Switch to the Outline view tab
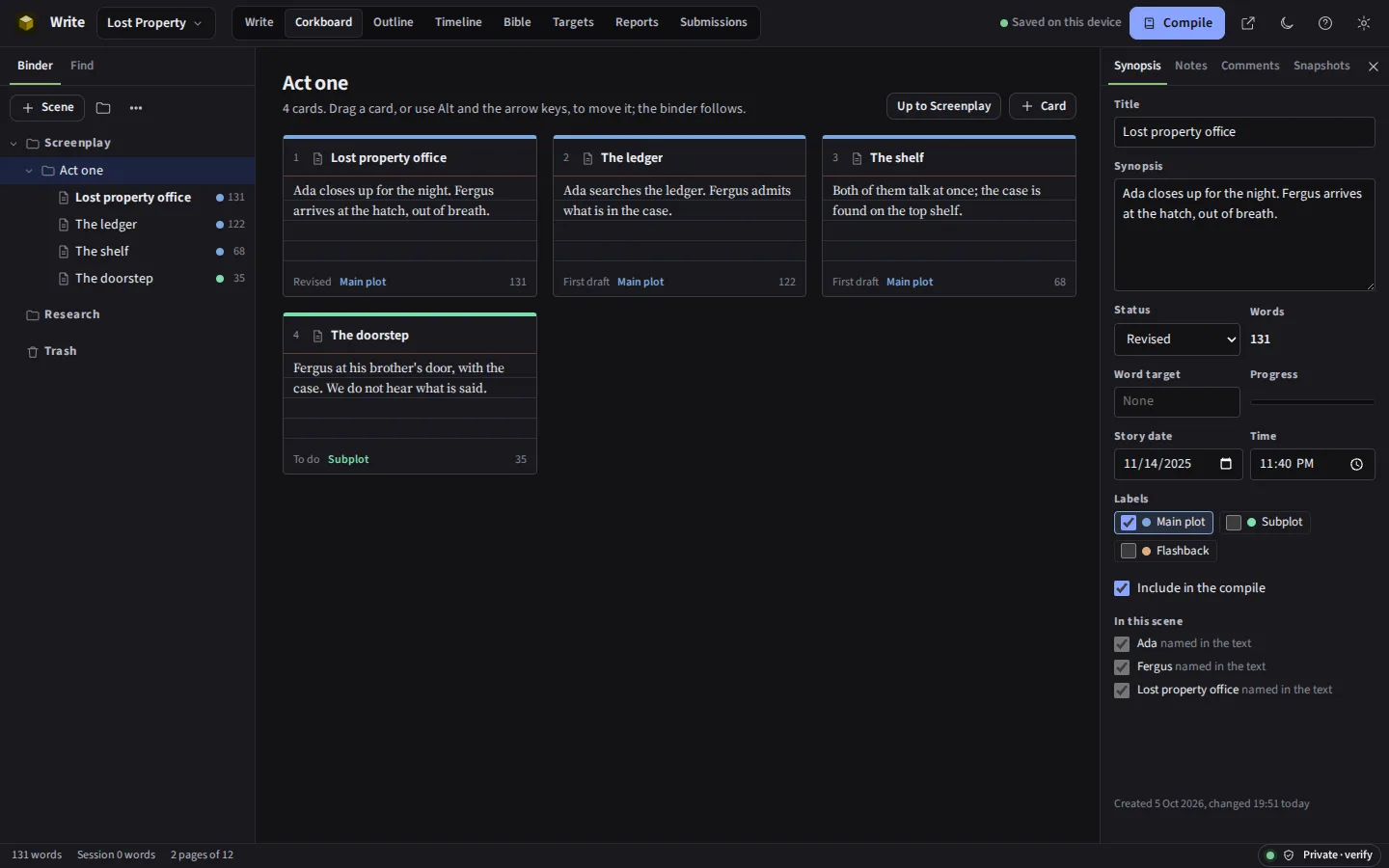Viewport: 1389px width, 868px height. tap(394, 22)
